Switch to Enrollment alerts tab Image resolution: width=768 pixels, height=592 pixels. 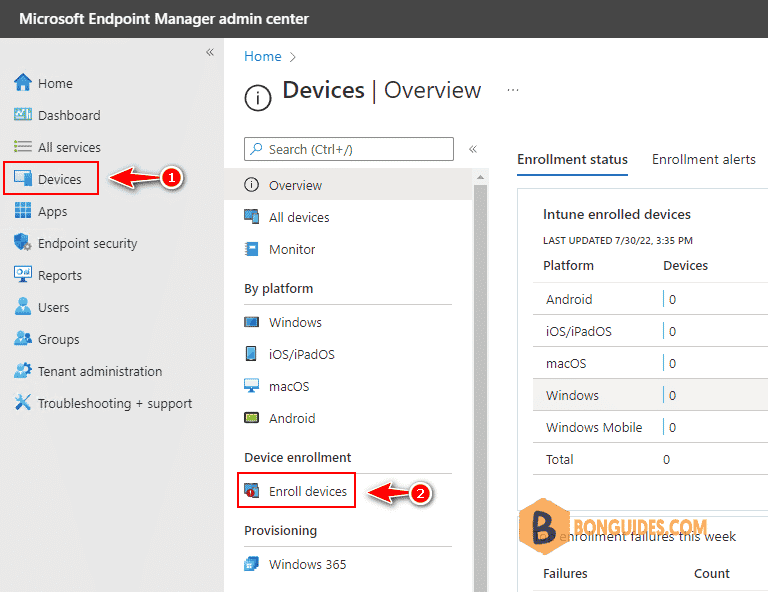pyautogui.click(x=703, y=159)
